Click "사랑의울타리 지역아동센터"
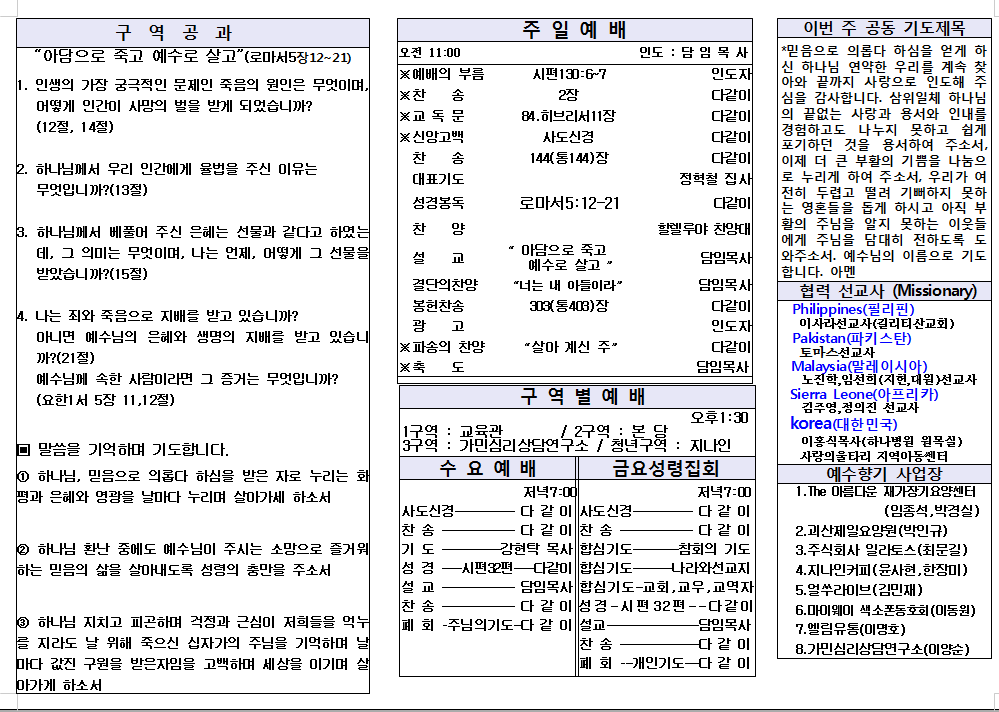999x712 pixels. (874, 457)
